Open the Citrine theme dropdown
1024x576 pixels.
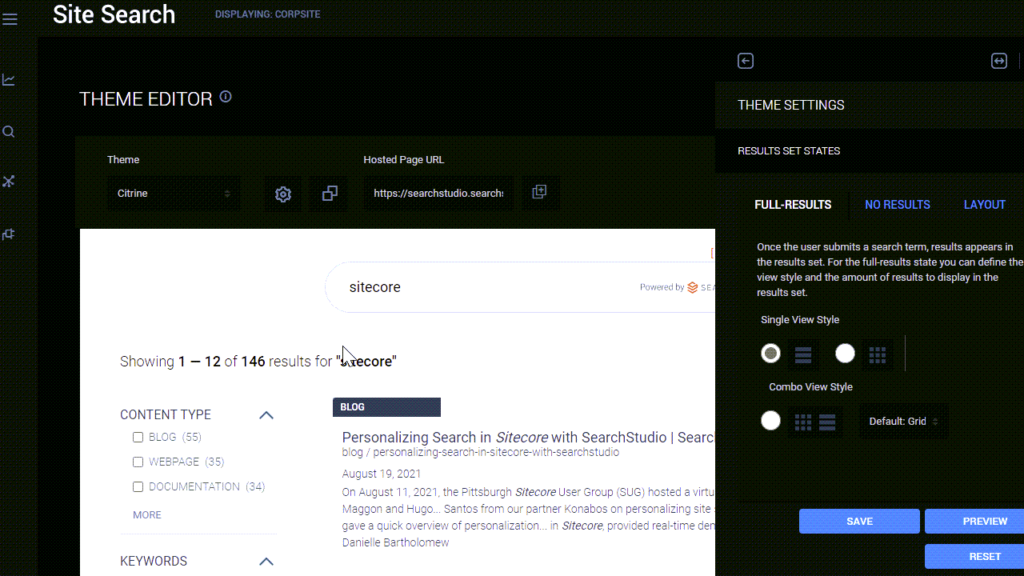pos(173,193)
